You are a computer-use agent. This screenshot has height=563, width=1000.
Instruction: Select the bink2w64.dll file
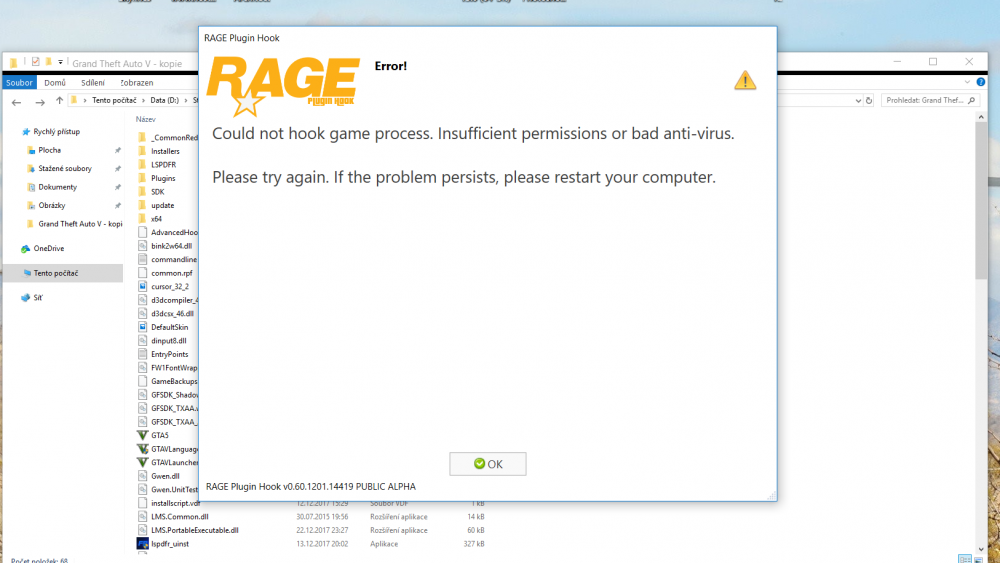(171, 245)
